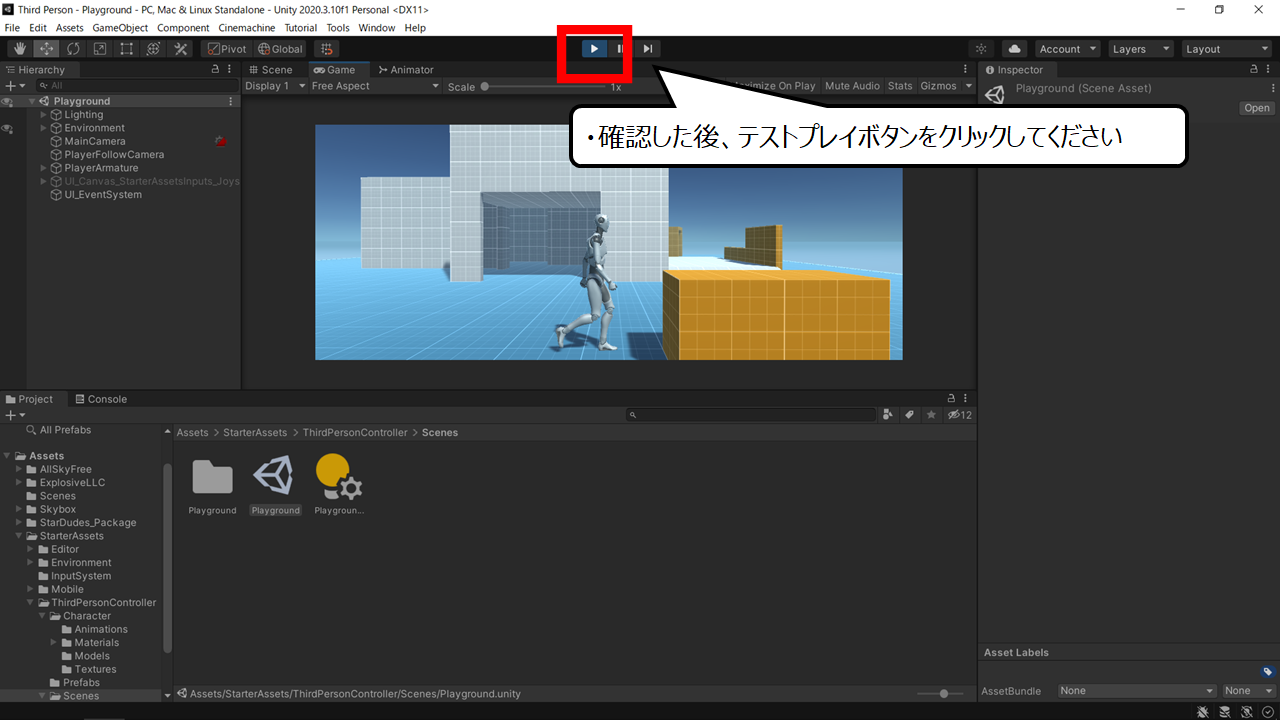Select the Playground folder thumbnail
1280x720 pixels.
212,477
